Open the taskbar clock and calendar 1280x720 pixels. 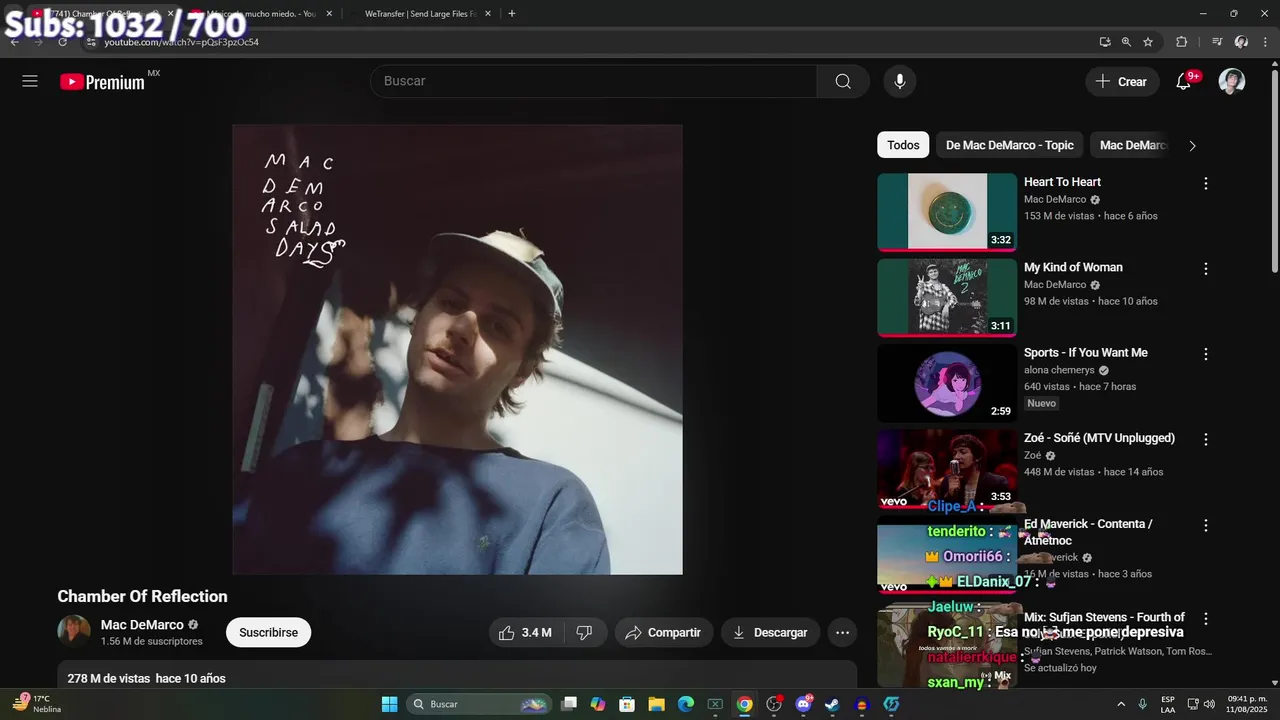1248,704
